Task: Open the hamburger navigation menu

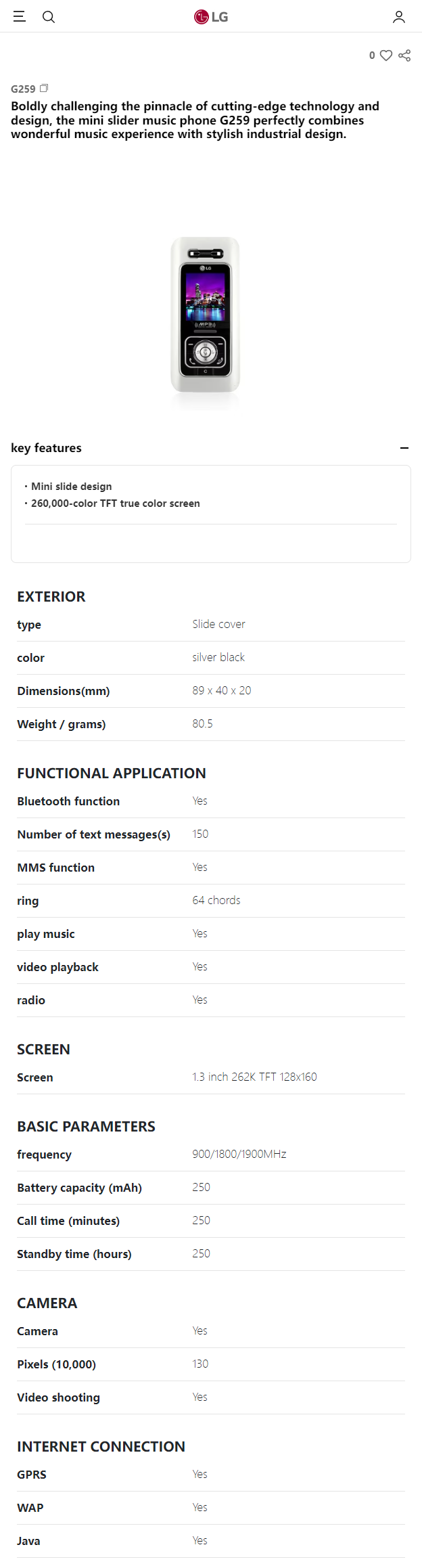Action: pos(20,16)
